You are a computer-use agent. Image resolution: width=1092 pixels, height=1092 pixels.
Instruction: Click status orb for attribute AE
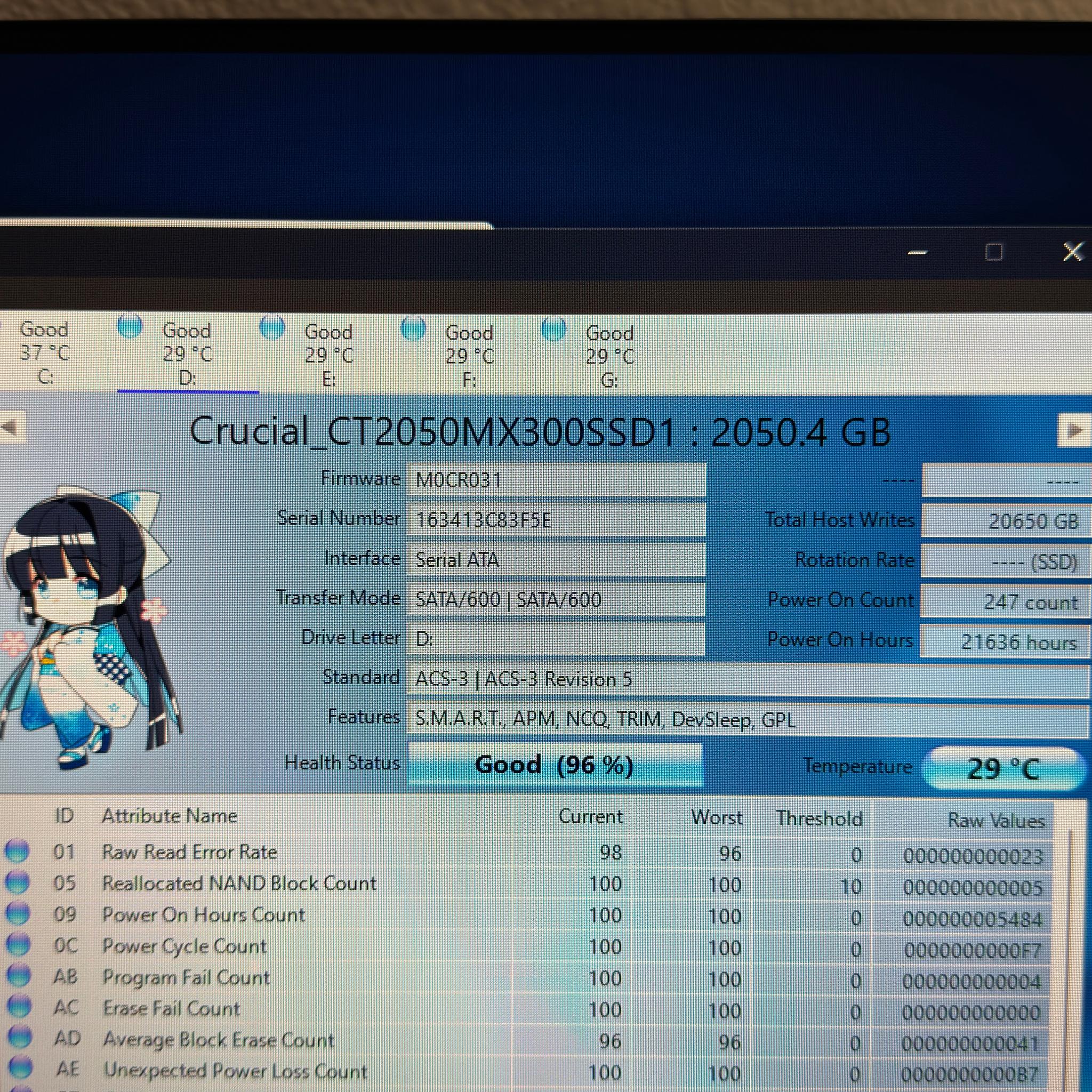21,1066
